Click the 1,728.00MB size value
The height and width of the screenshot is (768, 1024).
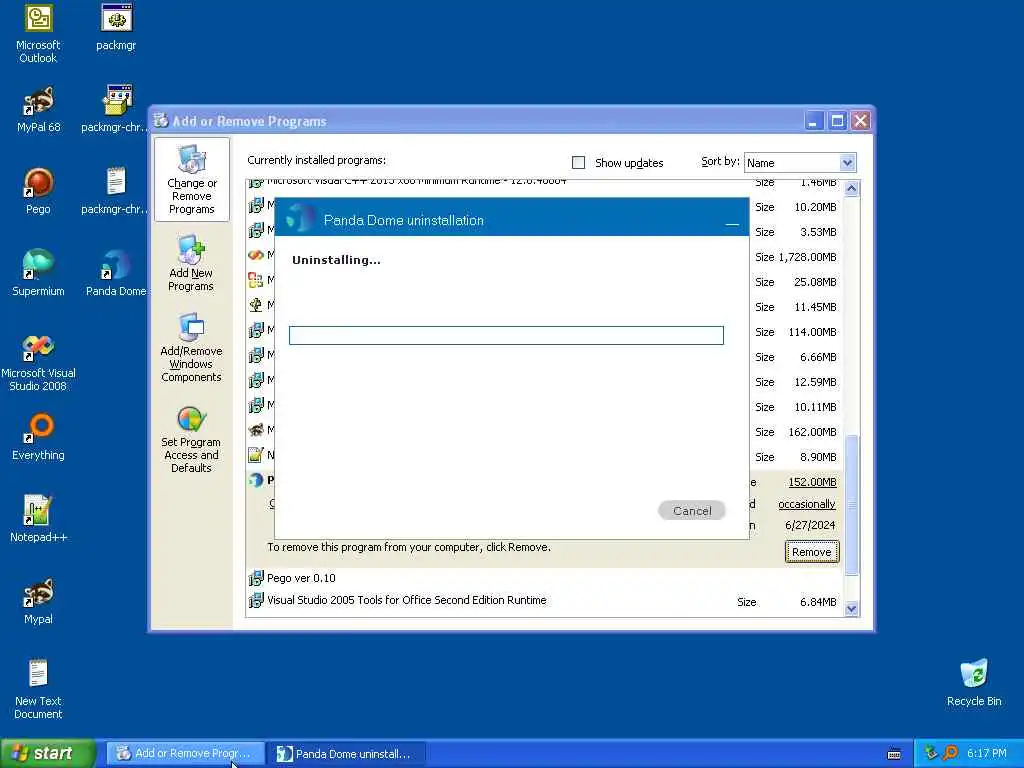807,257
